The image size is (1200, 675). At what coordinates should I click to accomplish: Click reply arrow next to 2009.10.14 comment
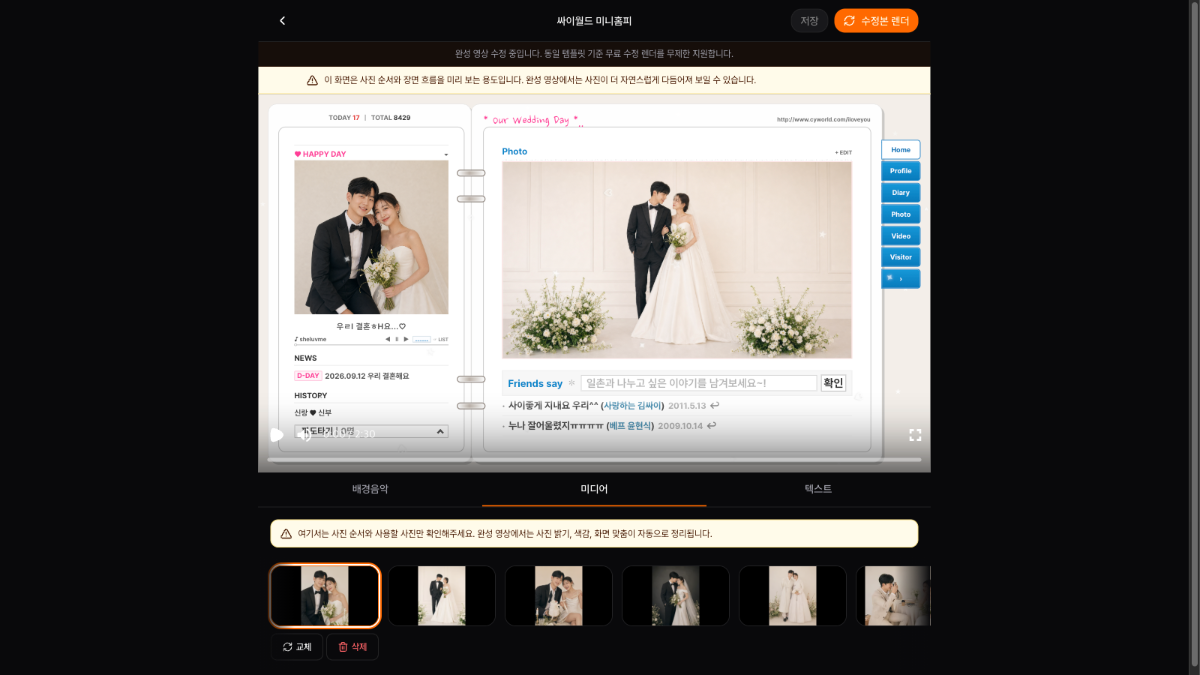pyautogui.click(x=711, y=425)
